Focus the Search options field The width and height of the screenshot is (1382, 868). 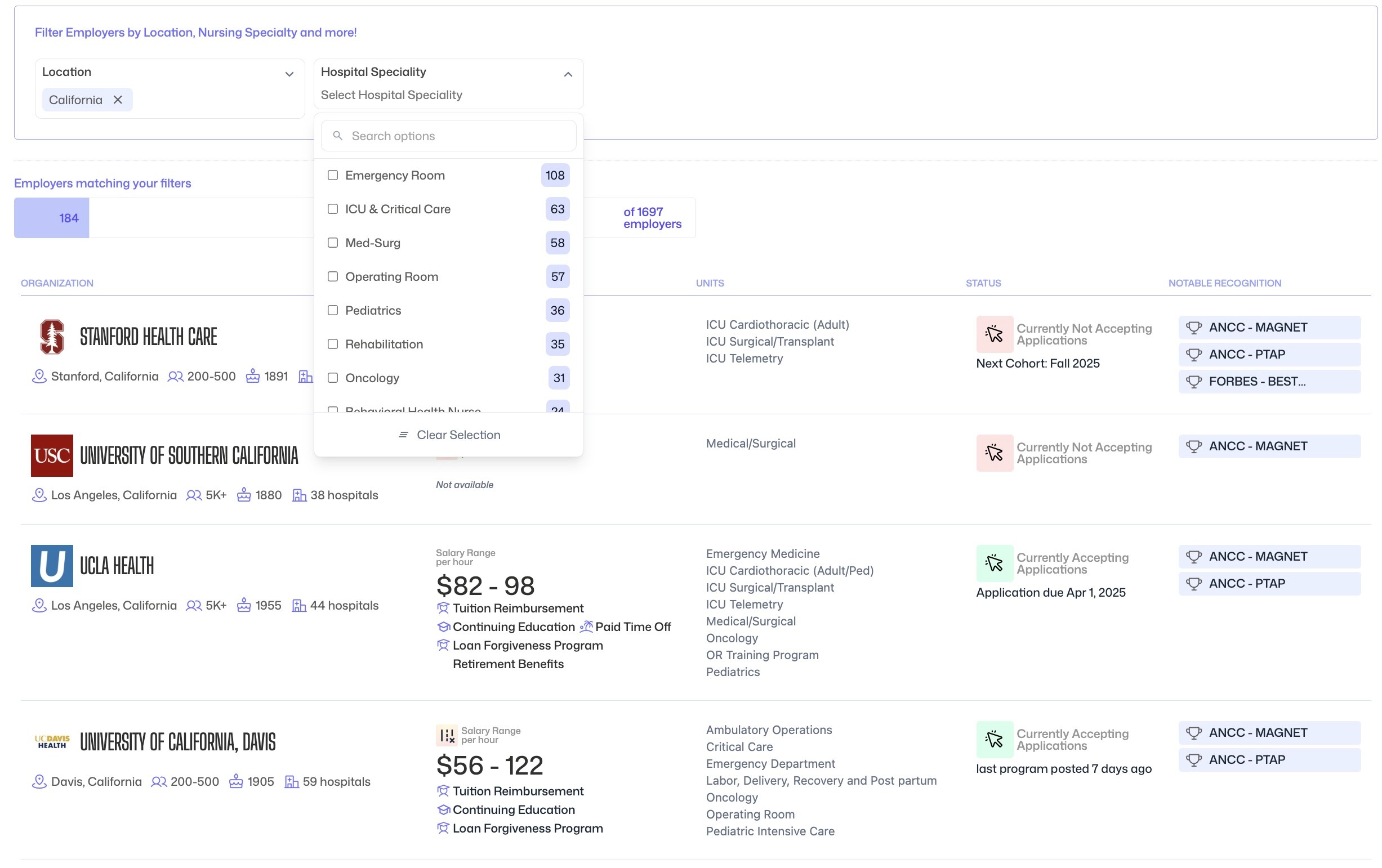(448, 136)
